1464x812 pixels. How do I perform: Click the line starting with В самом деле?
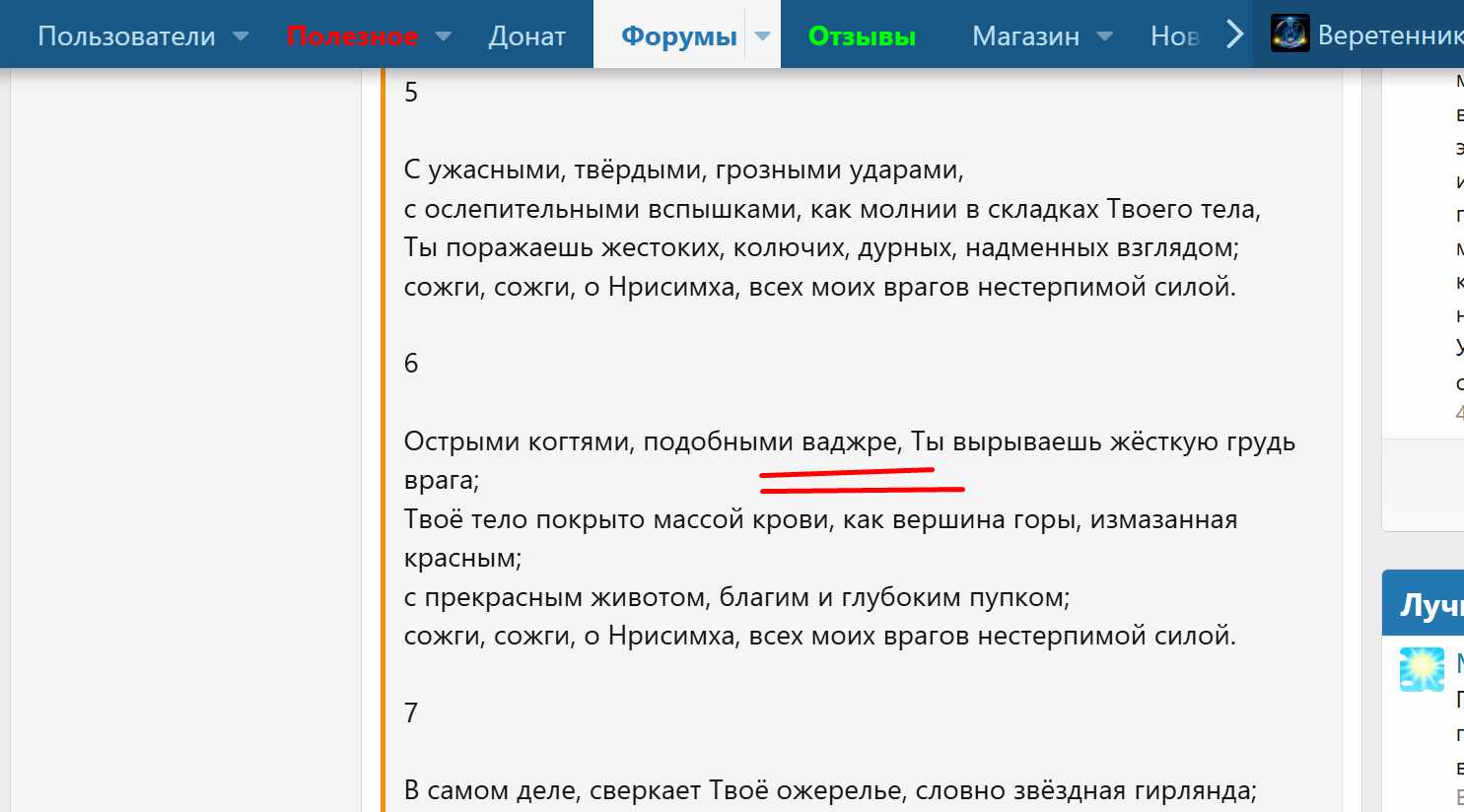click(829, 790)
